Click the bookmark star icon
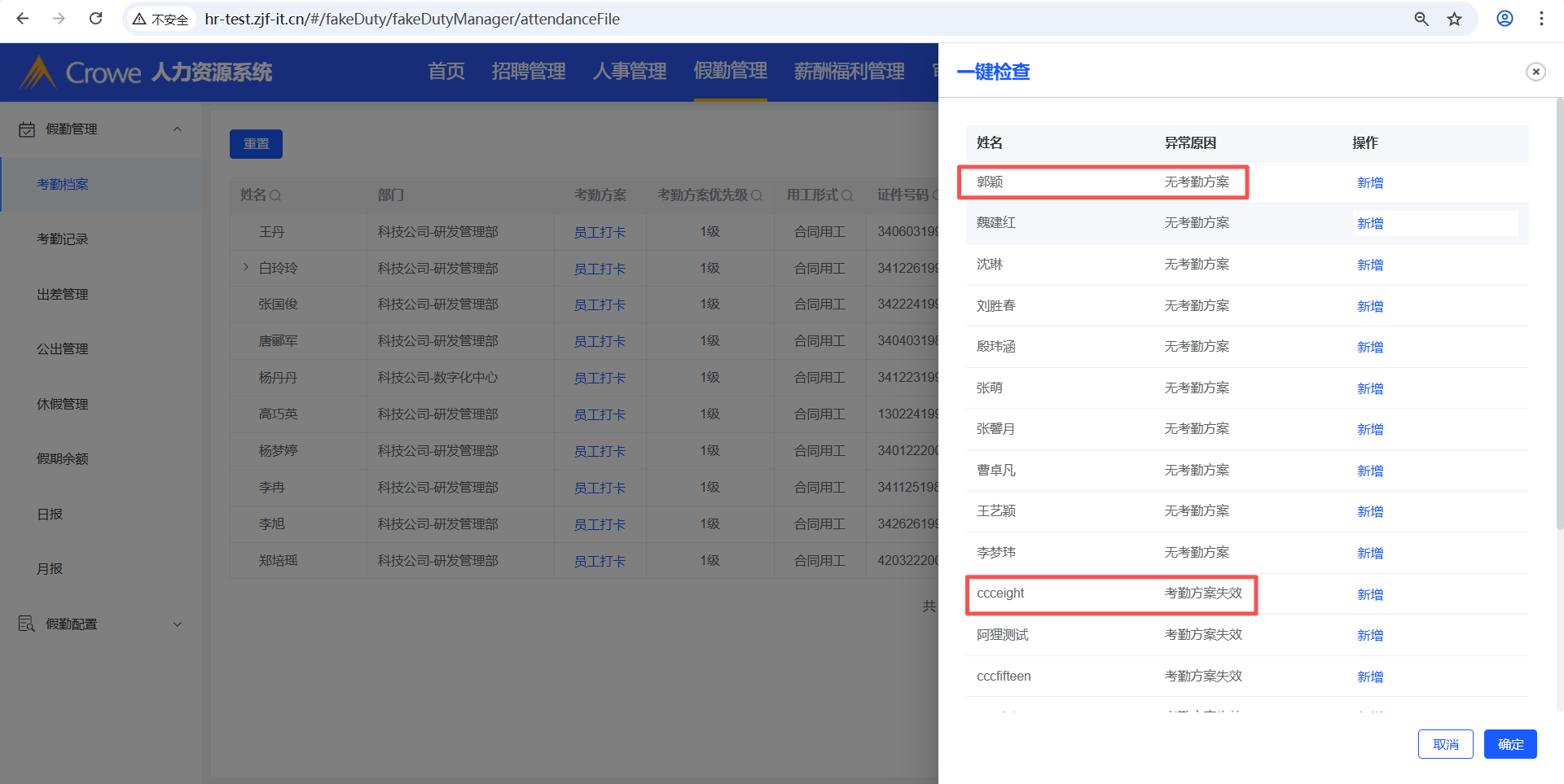Image resolution: width=1564 pixels, height=784 pixels. click(x=1454, y=19)
